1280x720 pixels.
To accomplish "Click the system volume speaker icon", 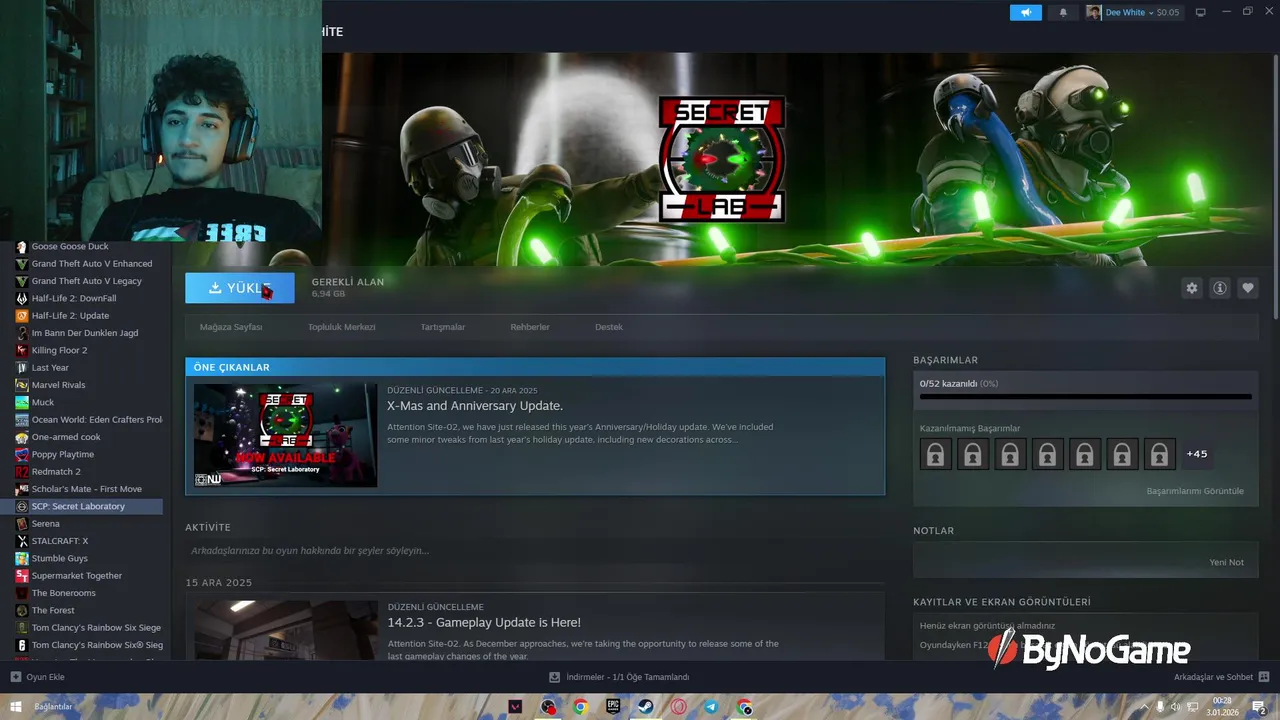I will pyautogui.click(x=1176, y=707).
